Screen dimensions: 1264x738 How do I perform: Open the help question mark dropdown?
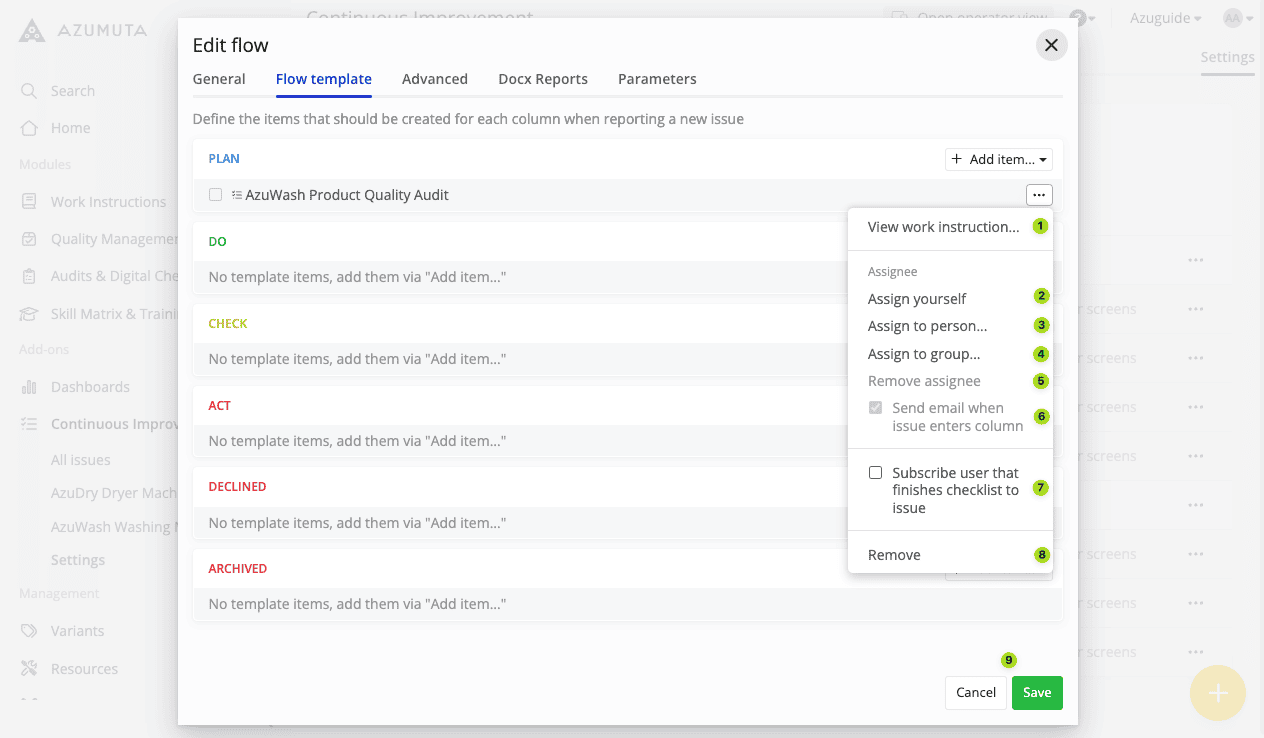pos(1082,18)
